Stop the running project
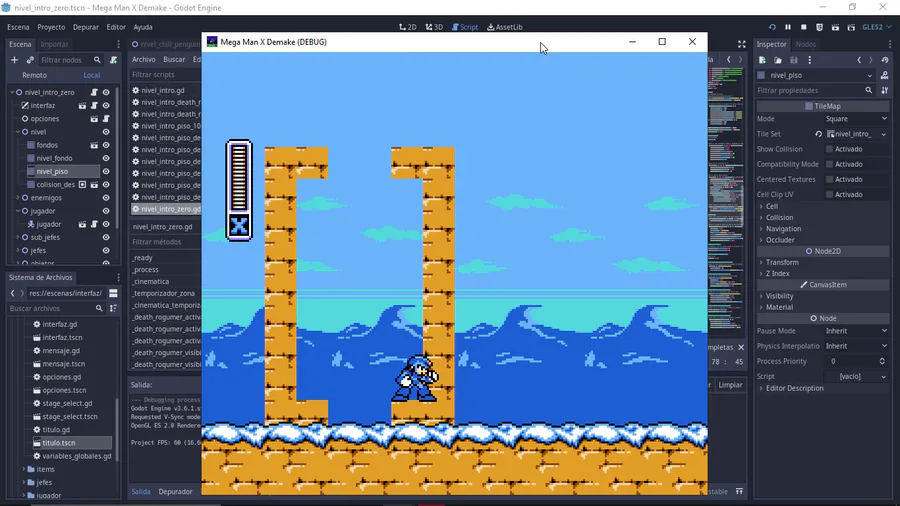The height and width of the screenshot is (506, 900). 804,27
